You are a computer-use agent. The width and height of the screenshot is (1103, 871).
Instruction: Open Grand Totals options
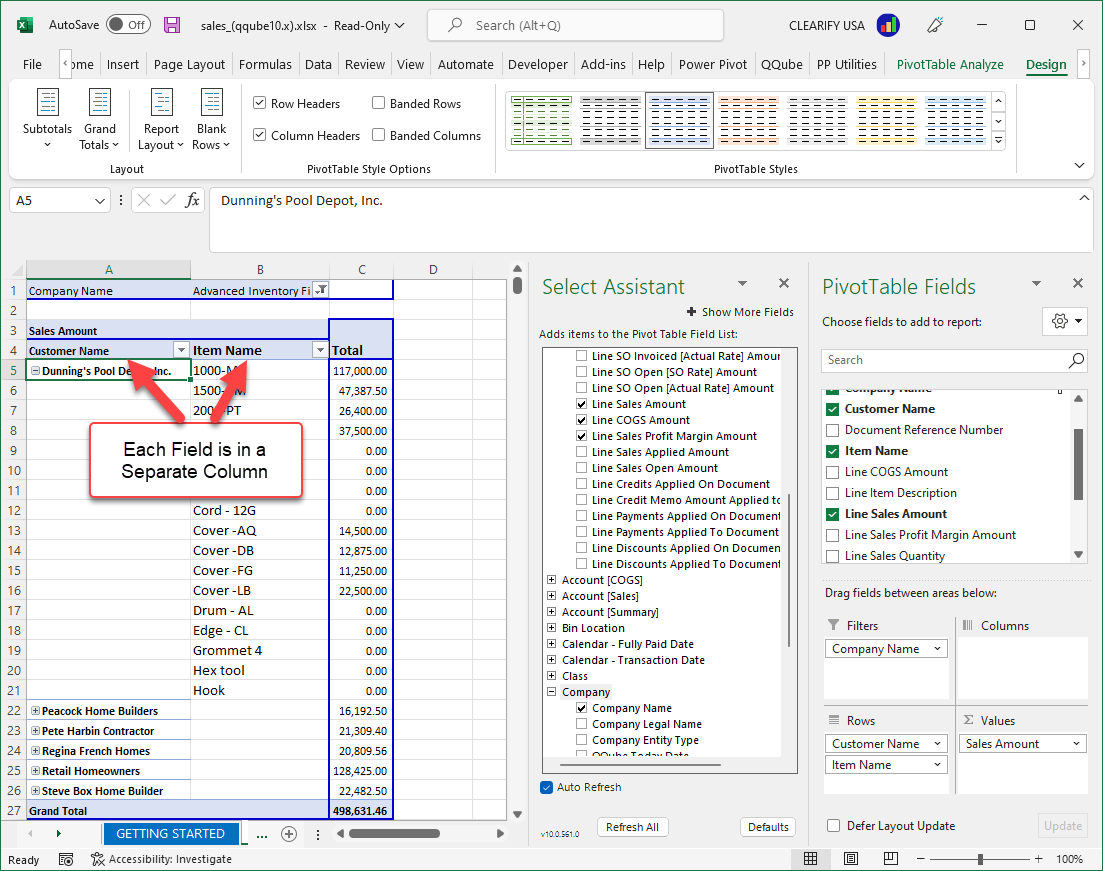tap(99, 119)
